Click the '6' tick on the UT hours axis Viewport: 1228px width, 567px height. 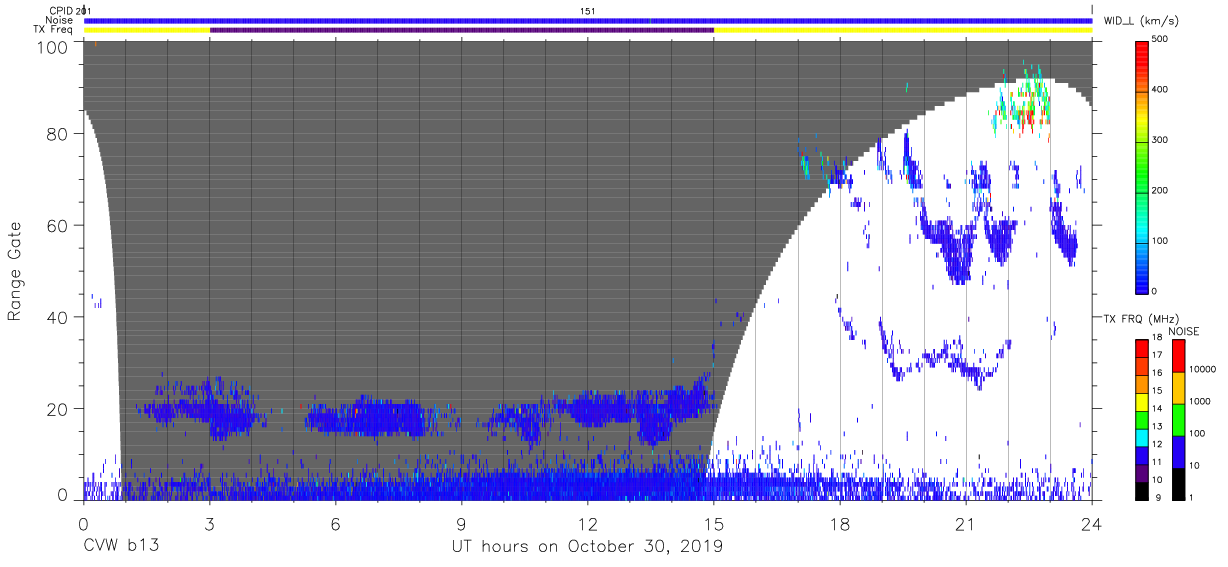point(335,525)
